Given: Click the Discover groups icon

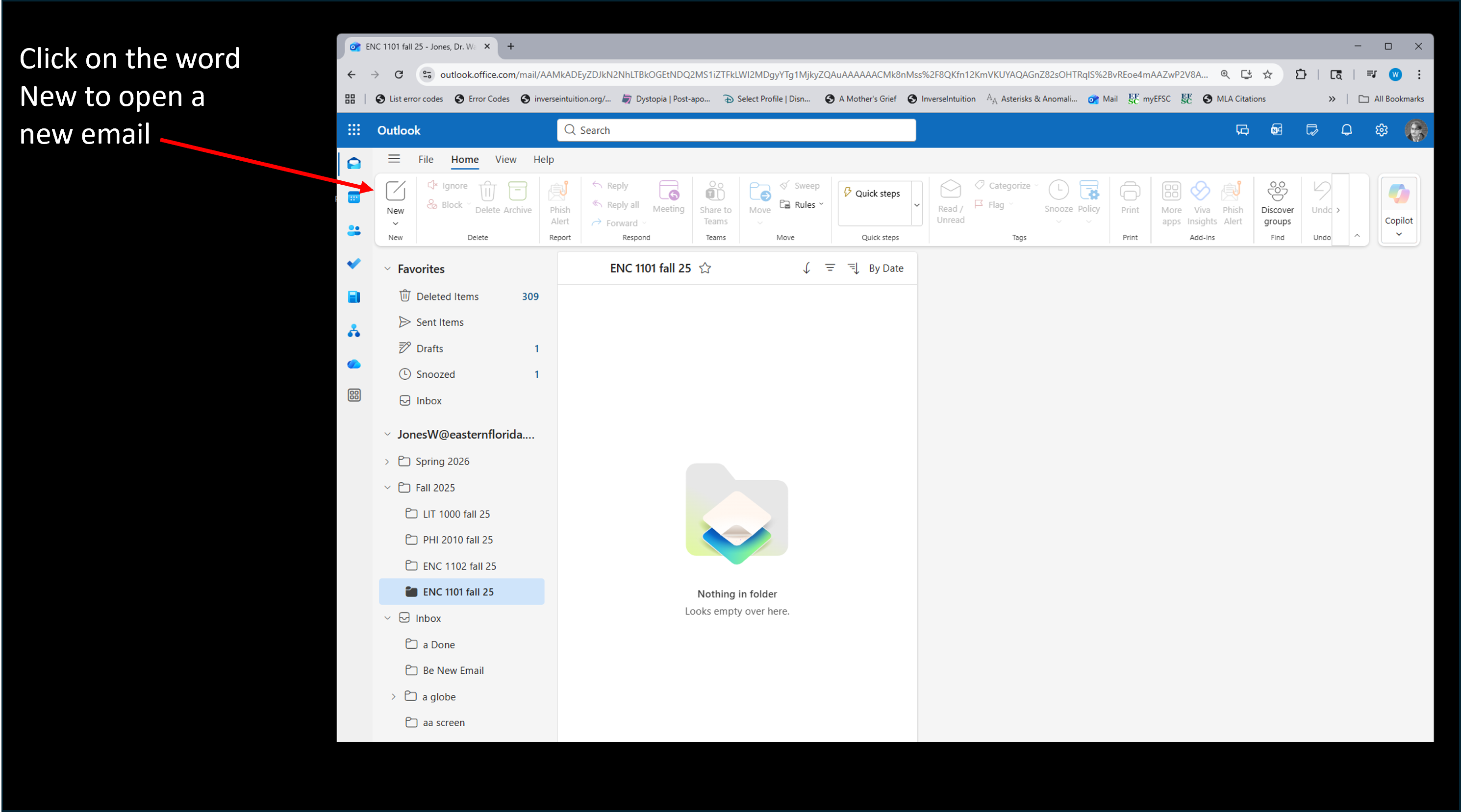Looking at the screenshot, I should (1277, 191).
